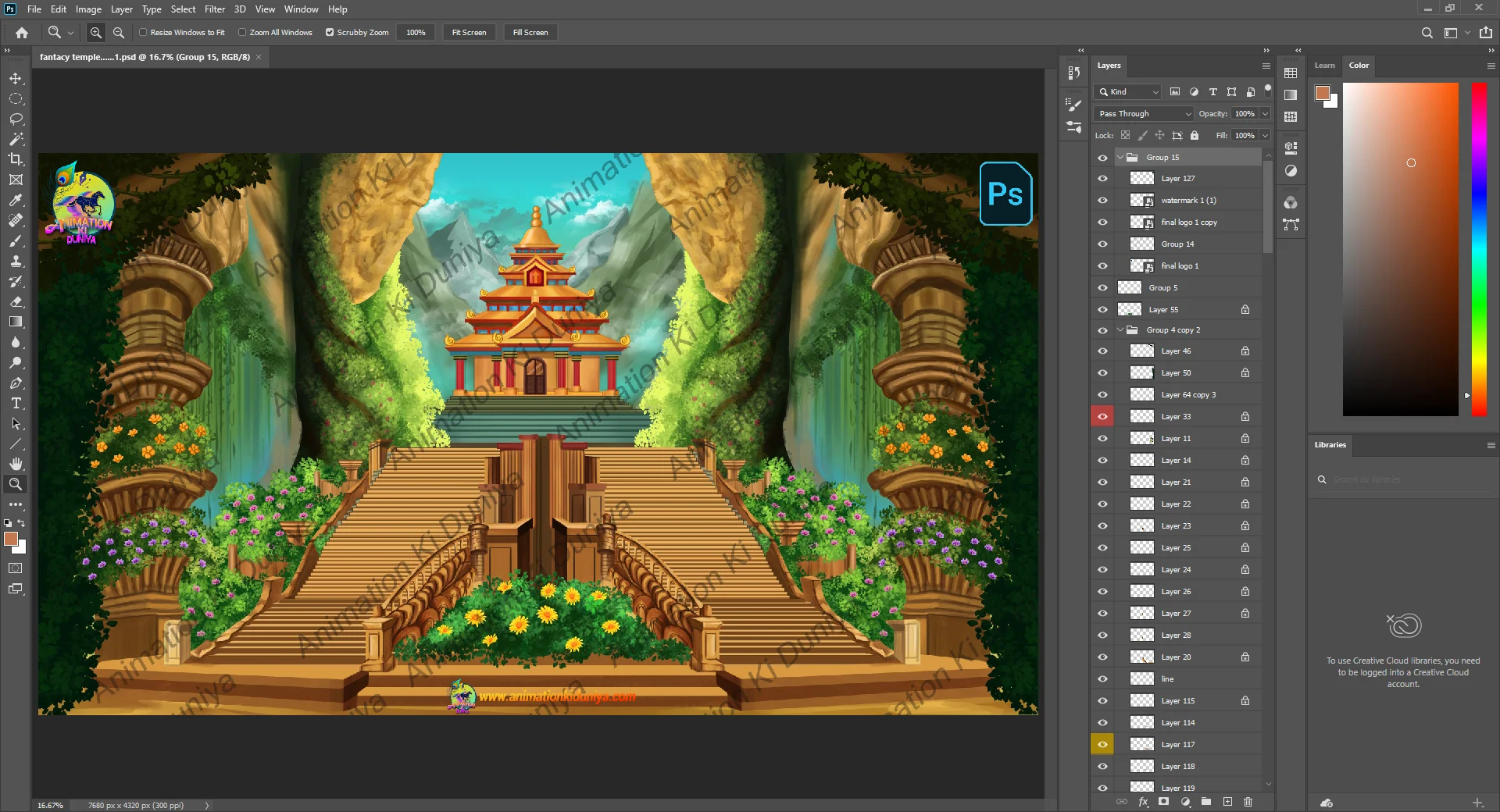Switch to the Learn panel tab
Viewport: 1500px width, 812px height.
[x=1324, y=66]
